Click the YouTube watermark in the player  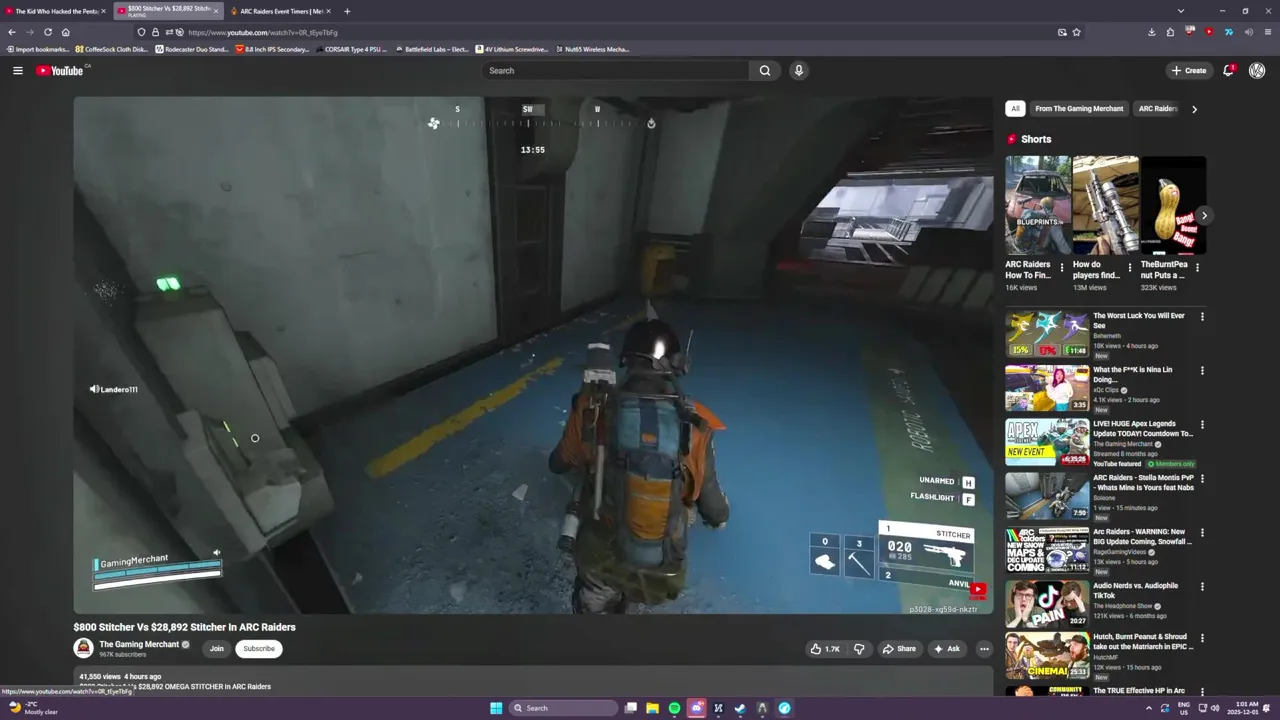pos(977,590)
